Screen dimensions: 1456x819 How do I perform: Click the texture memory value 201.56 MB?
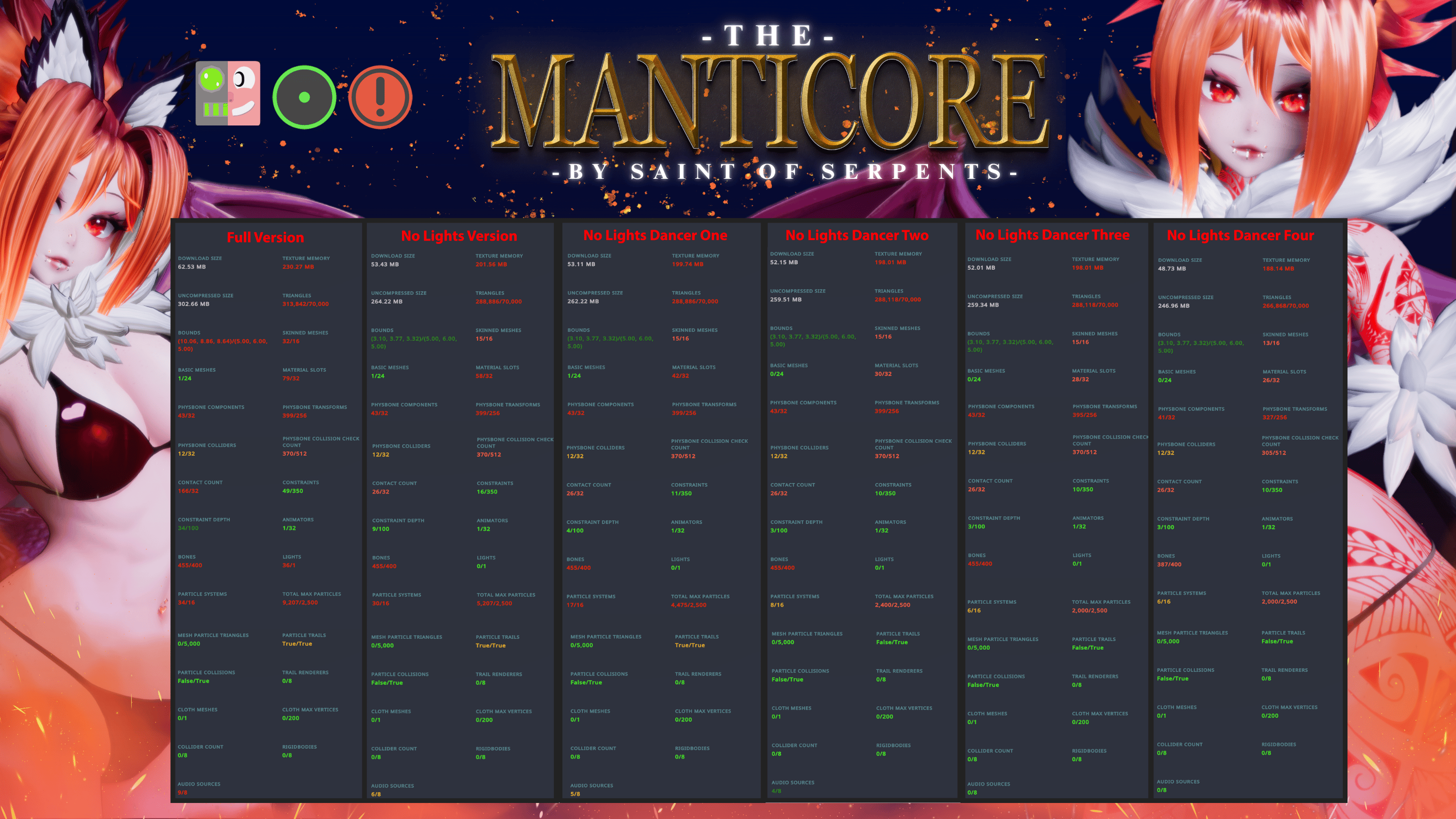(x=491, y=265)
